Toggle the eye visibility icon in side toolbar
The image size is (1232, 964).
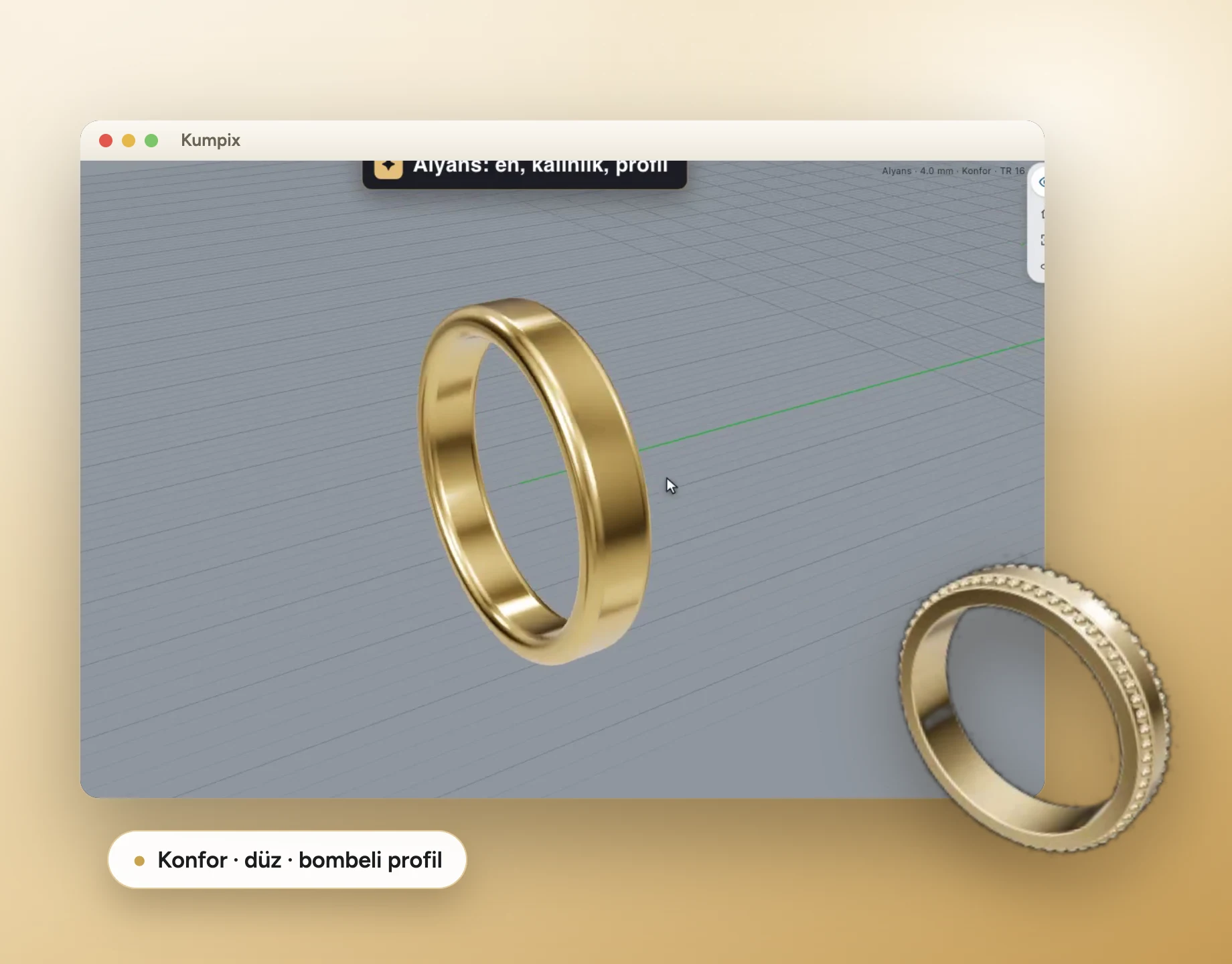[x=1040, y=182]
